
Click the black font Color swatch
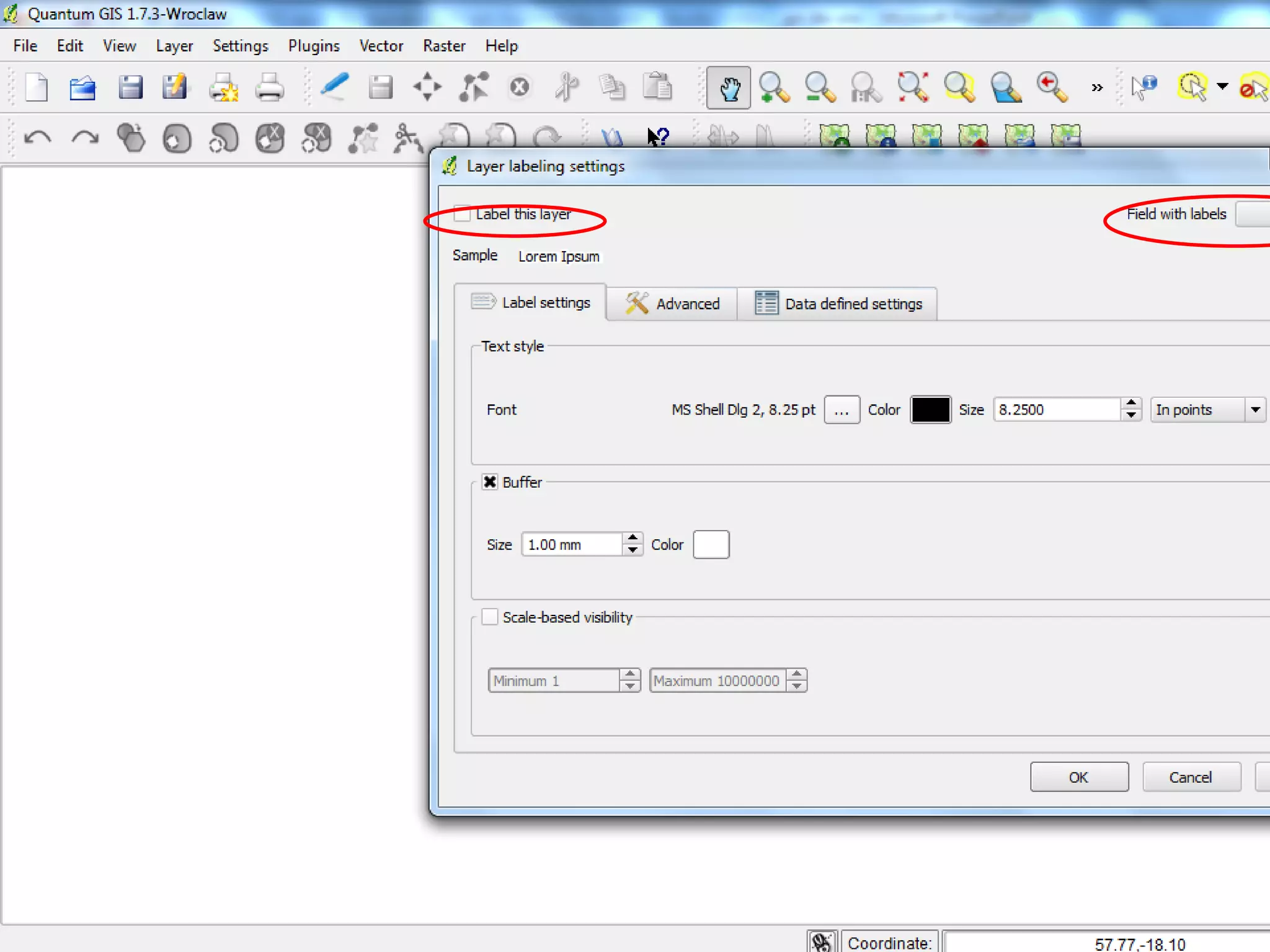(930, 410)
